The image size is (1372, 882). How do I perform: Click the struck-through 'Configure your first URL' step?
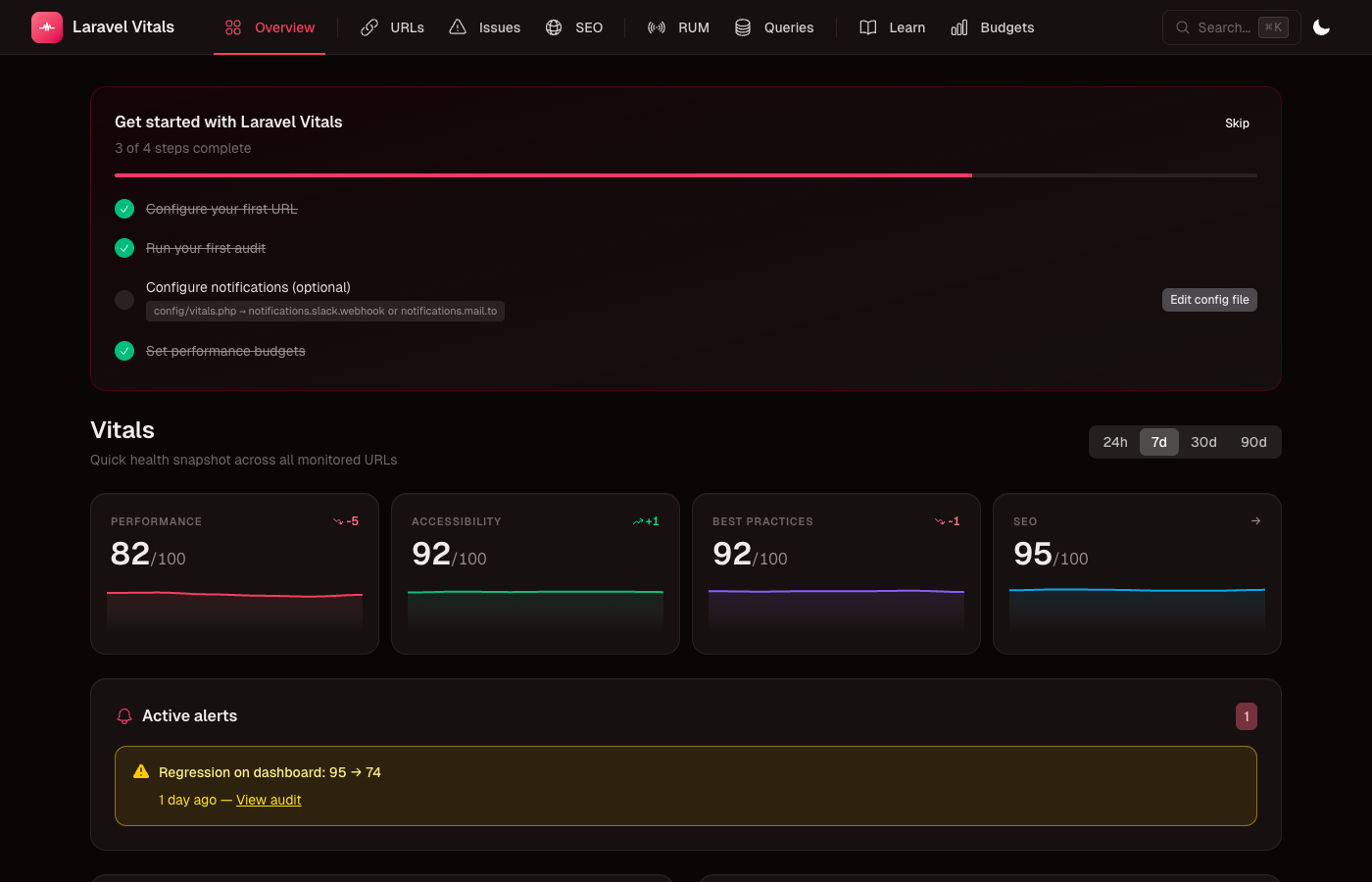click(221, 209)
